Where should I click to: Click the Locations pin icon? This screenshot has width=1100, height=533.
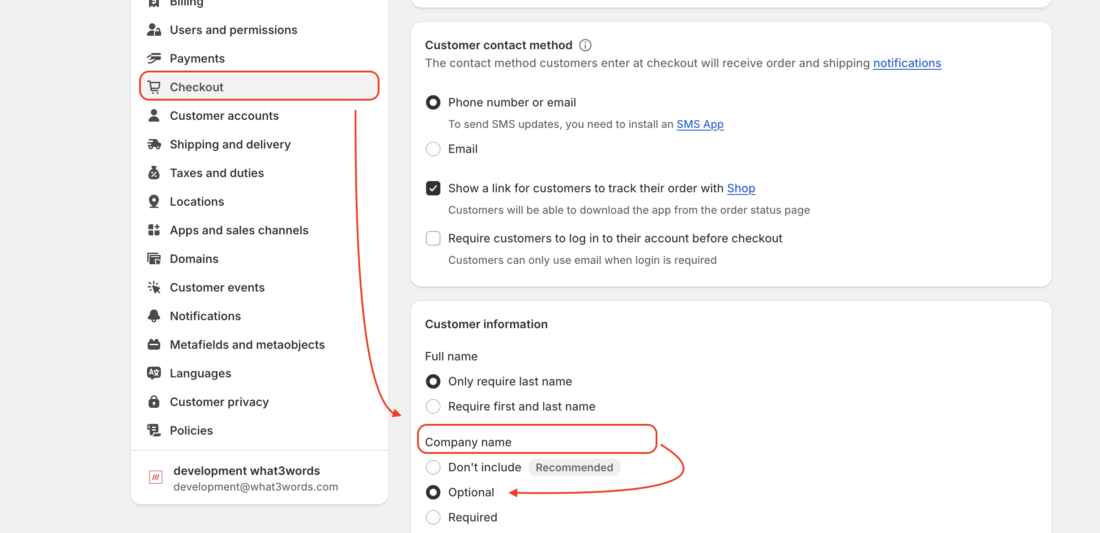tap(154, 201)
